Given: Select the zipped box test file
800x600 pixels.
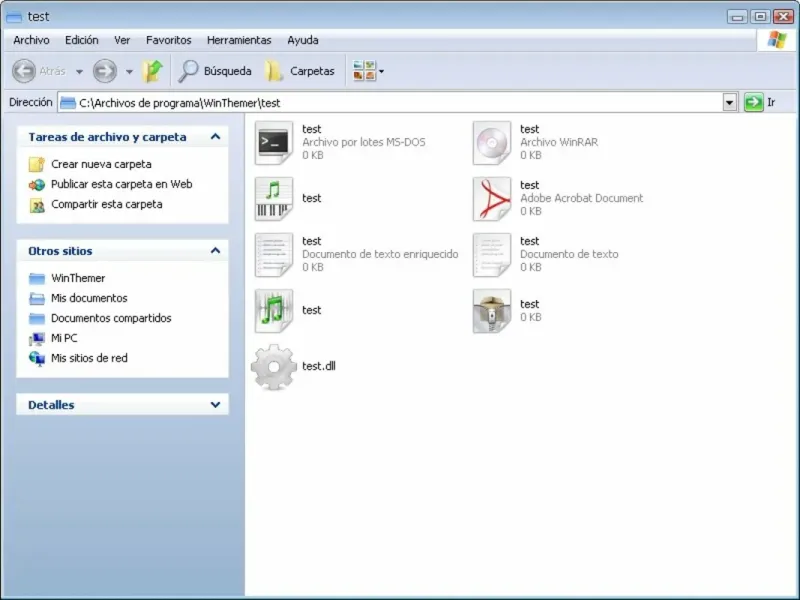Looking at the screenshot, I should 492,311.
